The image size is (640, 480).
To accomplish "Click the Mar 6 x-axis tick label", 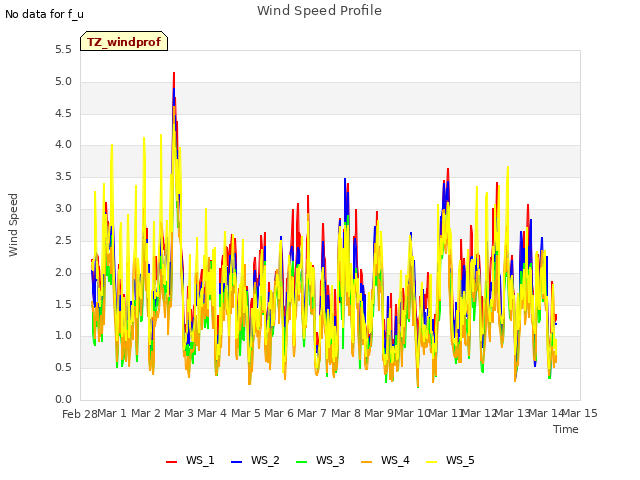I will point(279,413).
